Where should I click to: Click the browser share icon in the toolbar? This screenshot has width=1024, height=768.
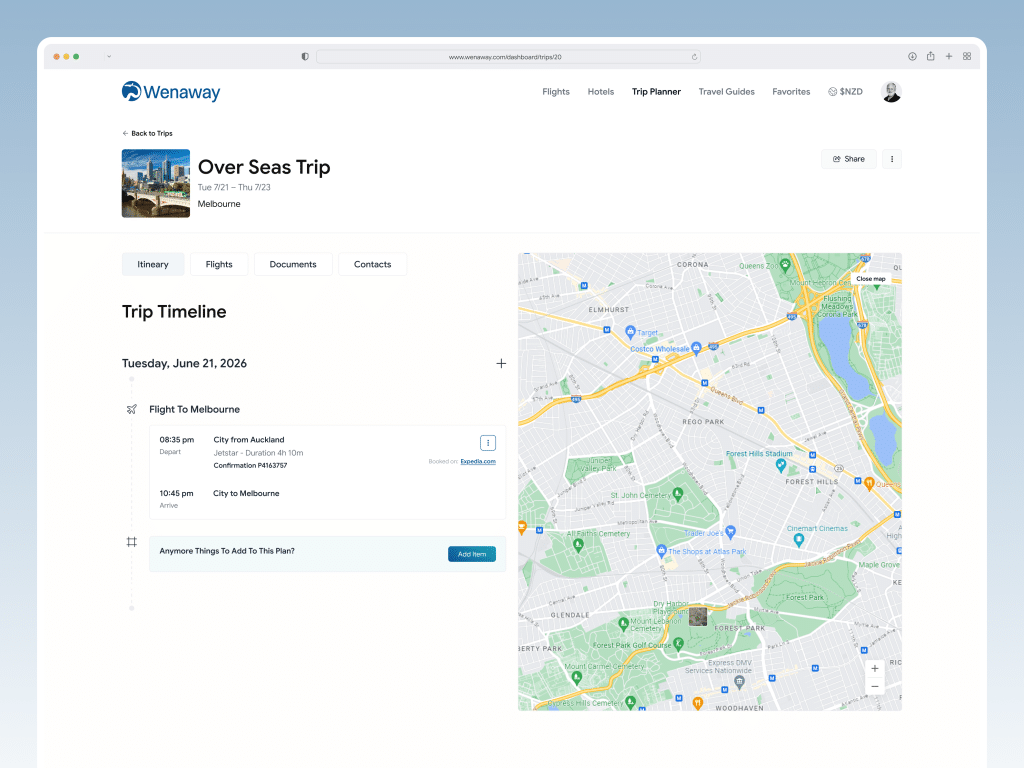coord(931,57)
